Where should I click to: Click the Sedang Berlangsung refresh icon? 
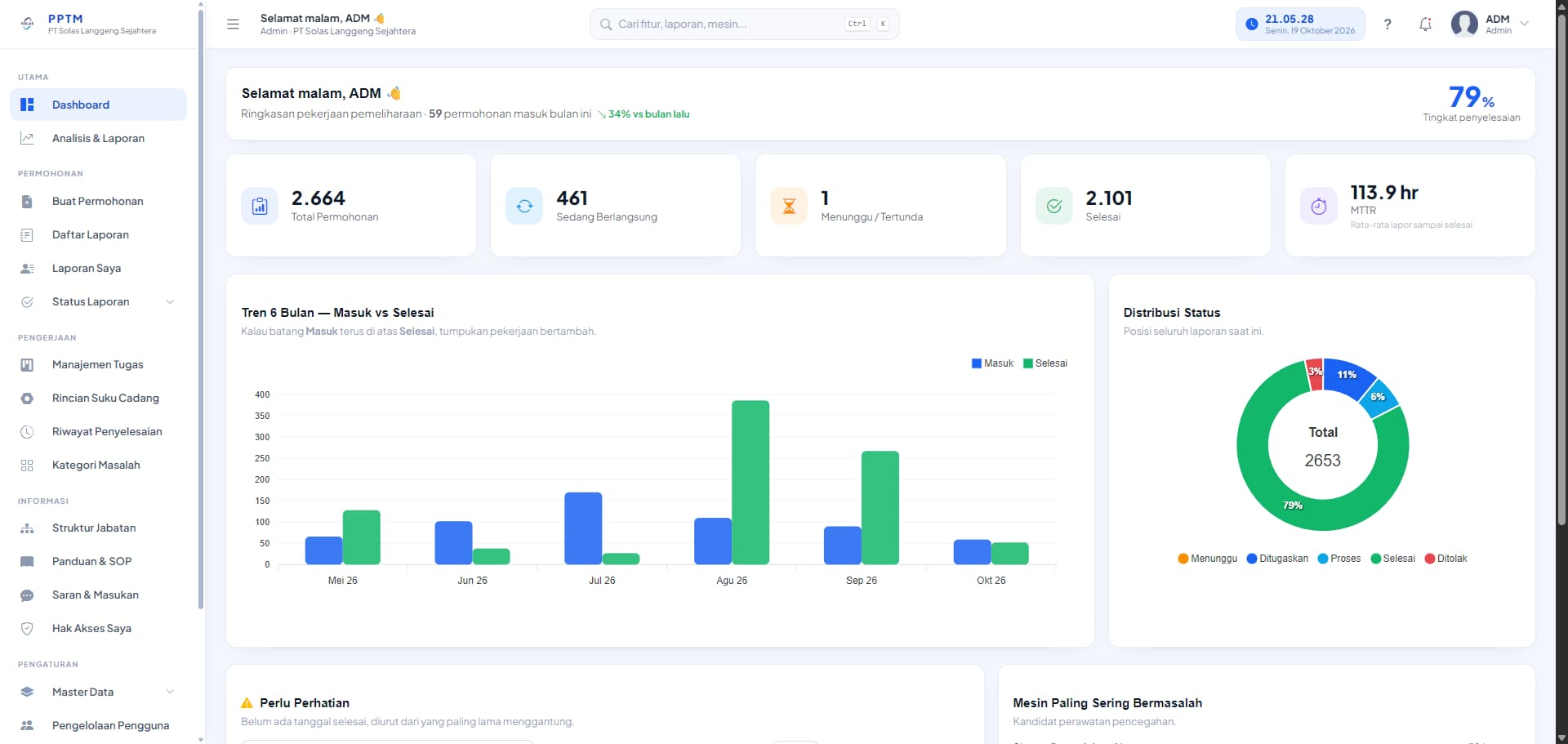(x=524, y=206)
